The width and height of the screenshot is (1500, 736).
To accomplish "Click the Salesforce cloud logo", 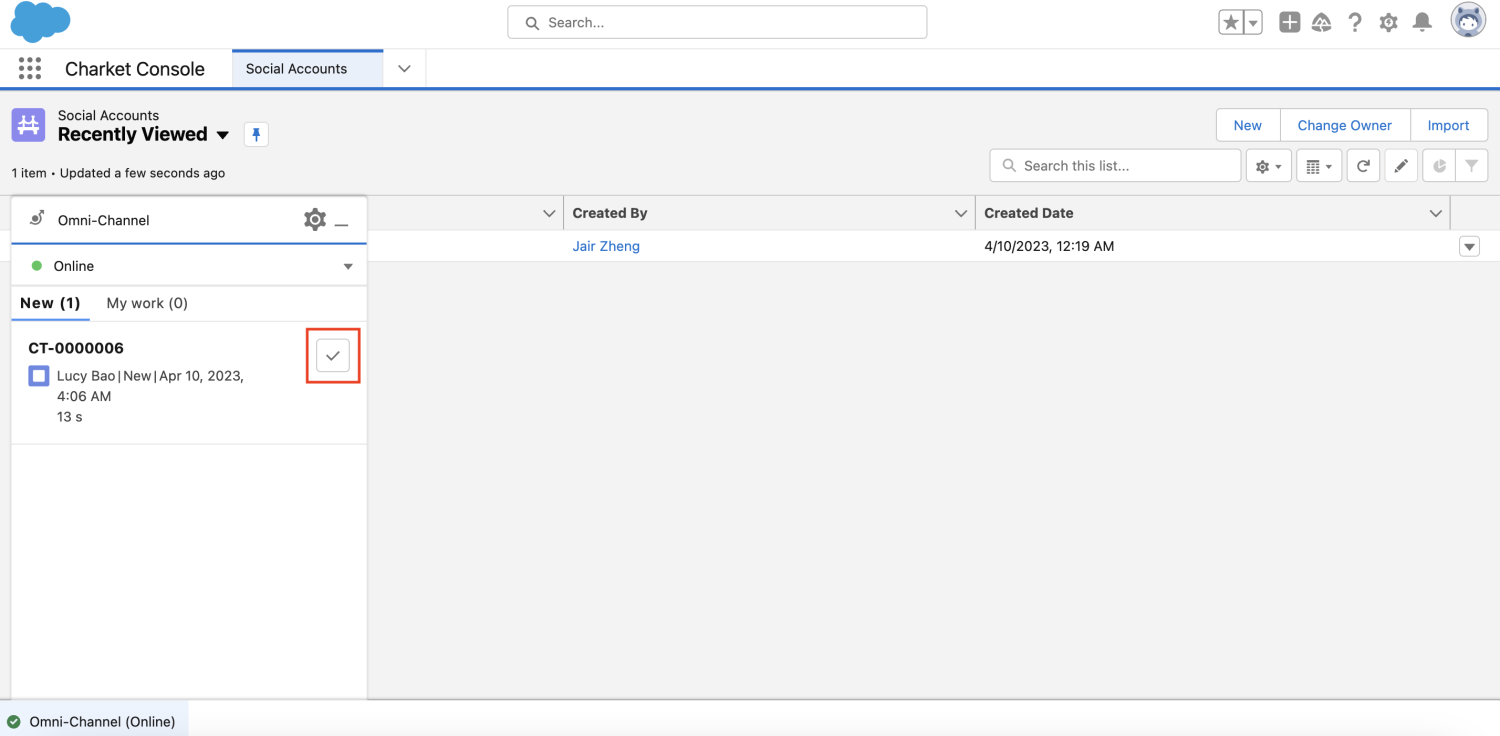I will [40, 22].
